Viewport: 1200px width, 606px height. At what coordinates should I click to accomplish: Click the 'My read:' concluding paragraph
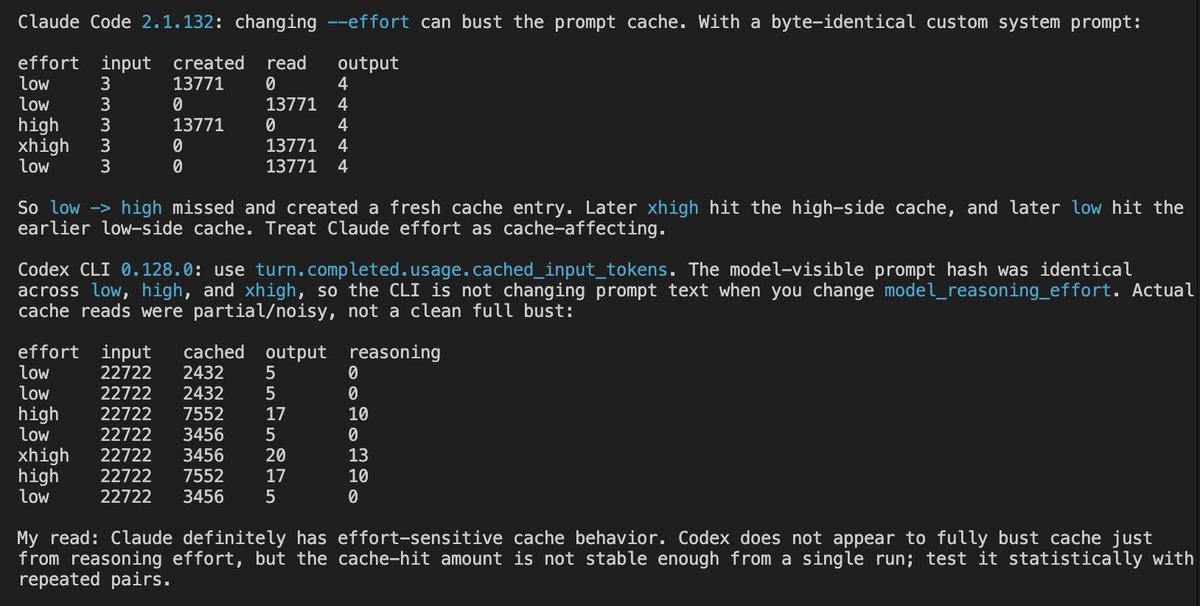606,558
